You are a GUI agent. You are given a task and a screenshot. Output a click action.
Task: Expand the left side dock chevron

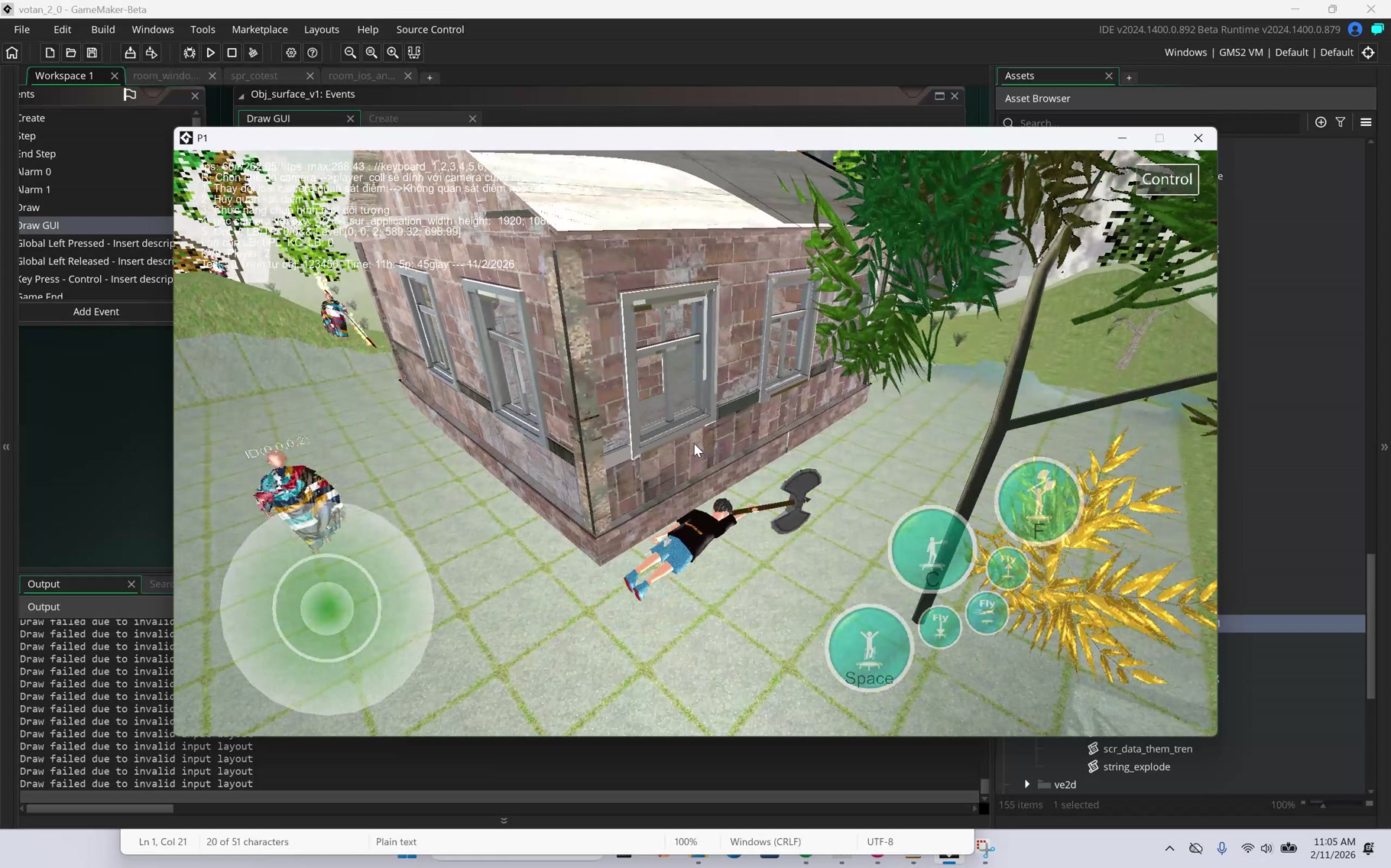click(6, 447)
